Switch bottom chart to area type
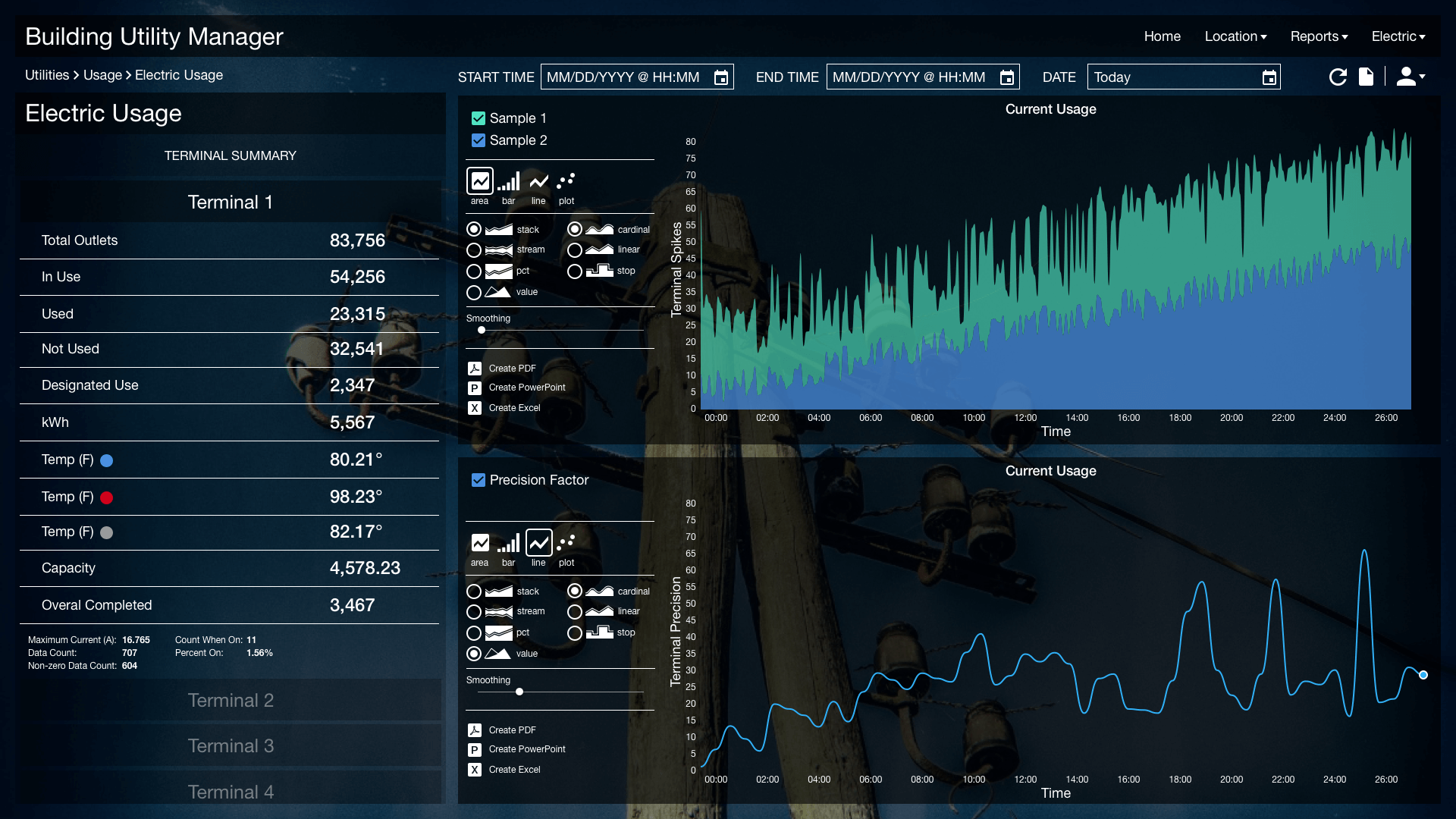1456x819 pixels. coord(479,544)
